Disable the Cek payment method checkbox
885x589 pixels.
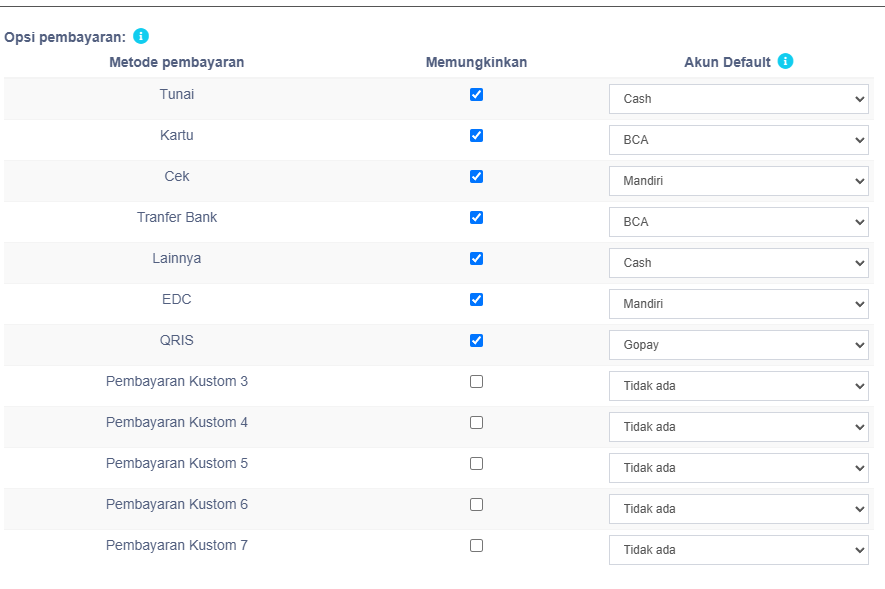pyautogui.click(x=476, y=177)
